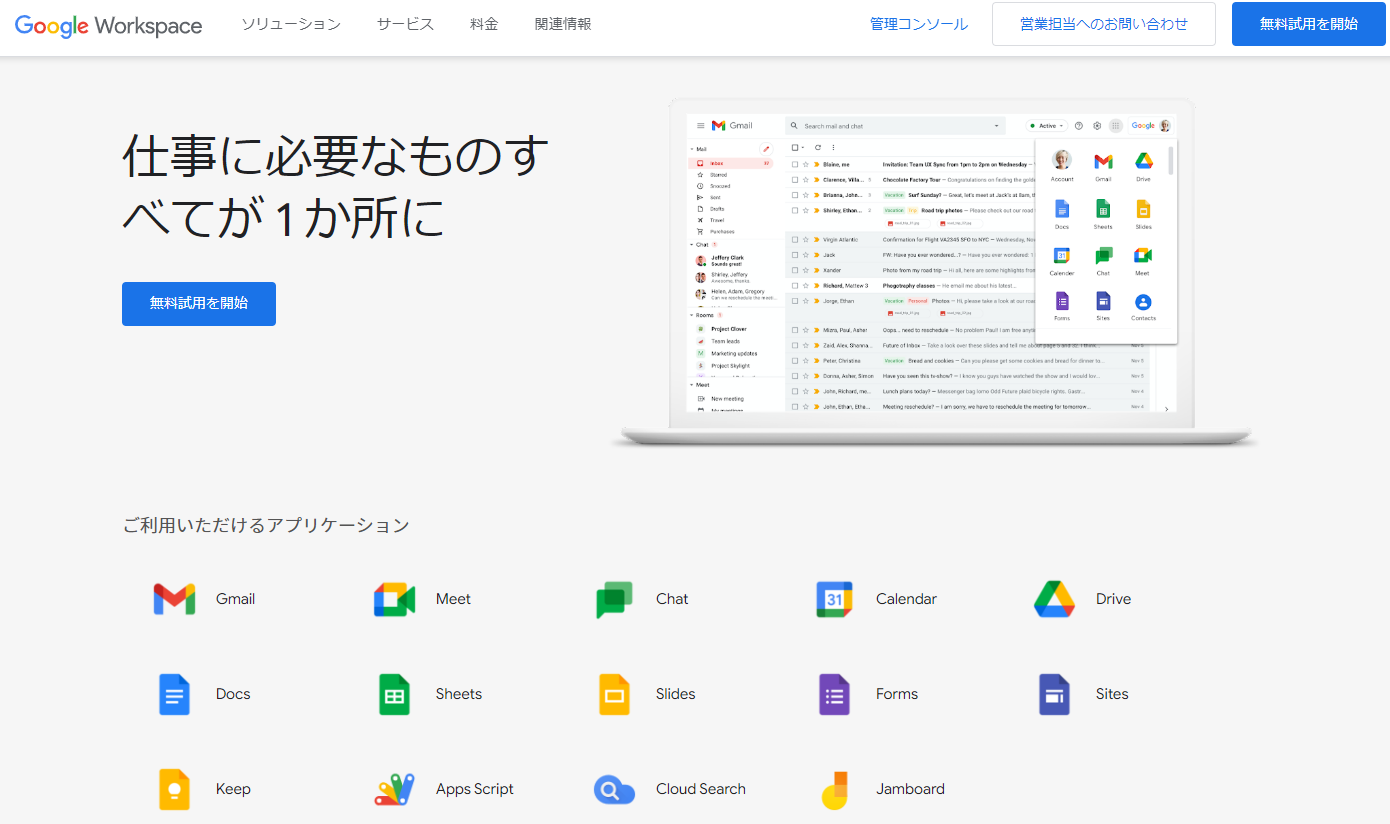The height and width of the screenshot is (824, 1390).
Task: Click the blue 無料試用を開始 button
Action: pos(199,303)
